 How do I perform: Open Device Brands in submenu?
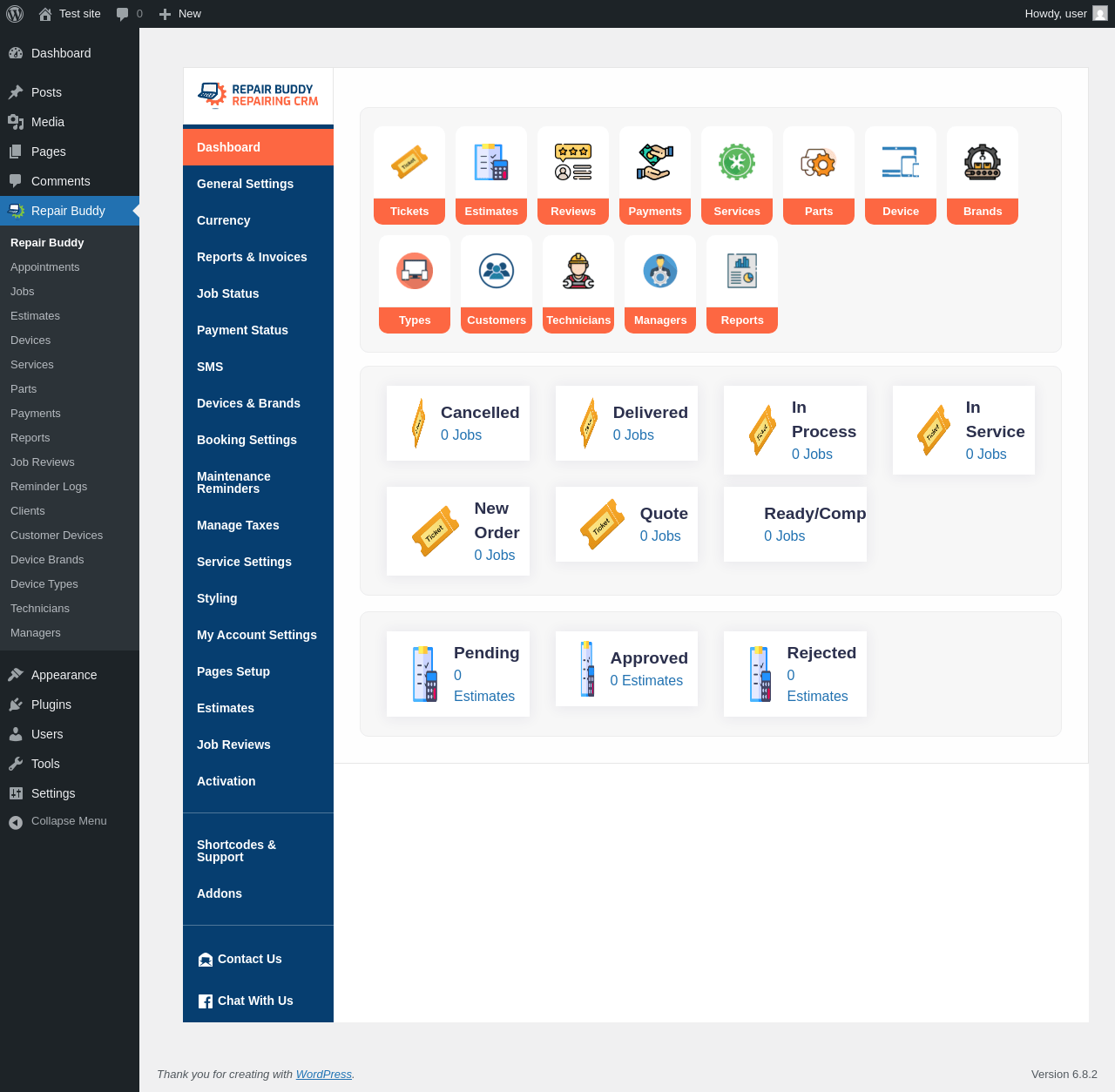tap(70, 560)
